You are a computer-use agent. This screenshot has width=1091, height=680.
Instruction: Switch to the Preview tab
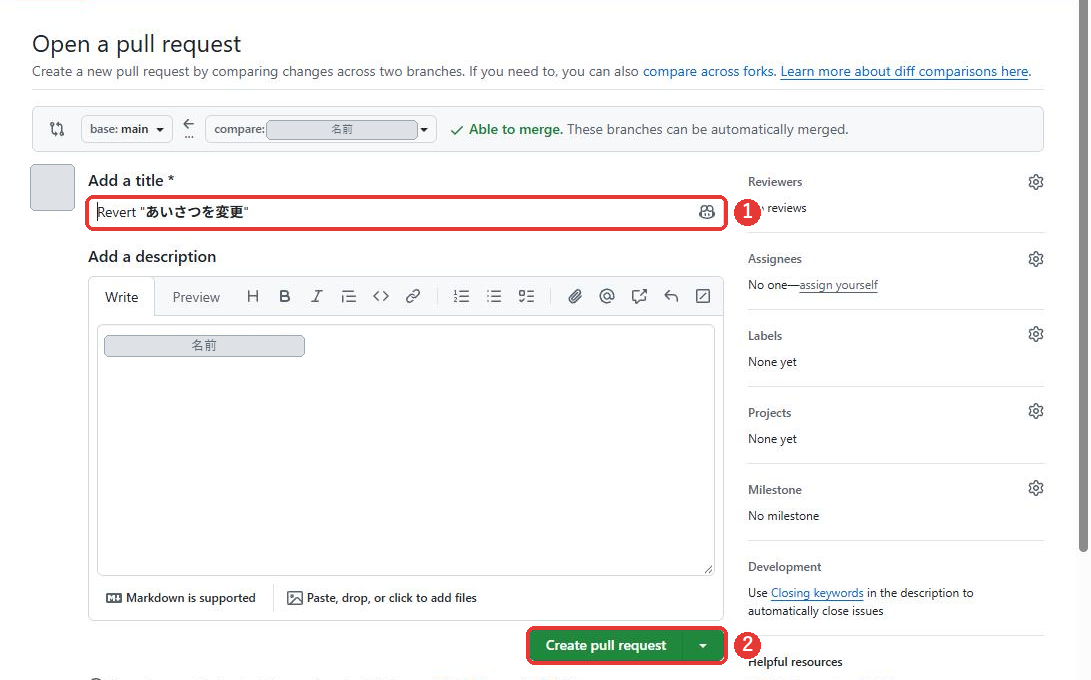pyautogui.click(x=196, y=297)
